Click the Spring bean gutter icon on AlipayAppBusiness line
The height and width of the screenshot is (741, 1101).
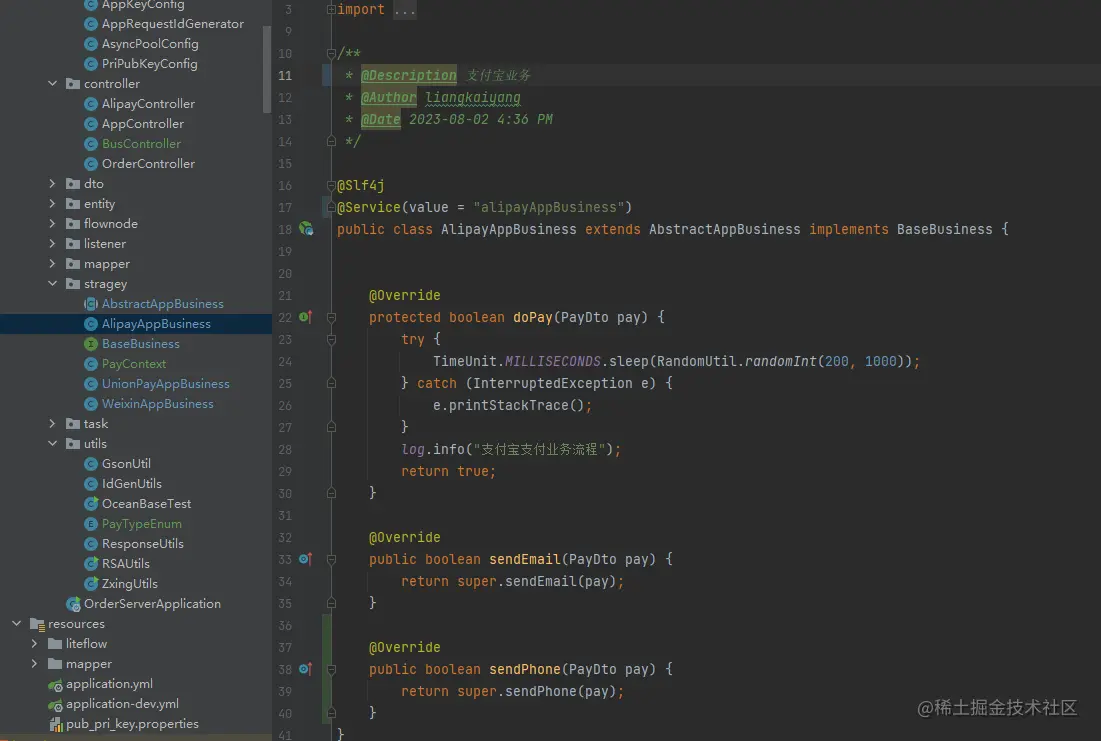click(x=306, y=229)
